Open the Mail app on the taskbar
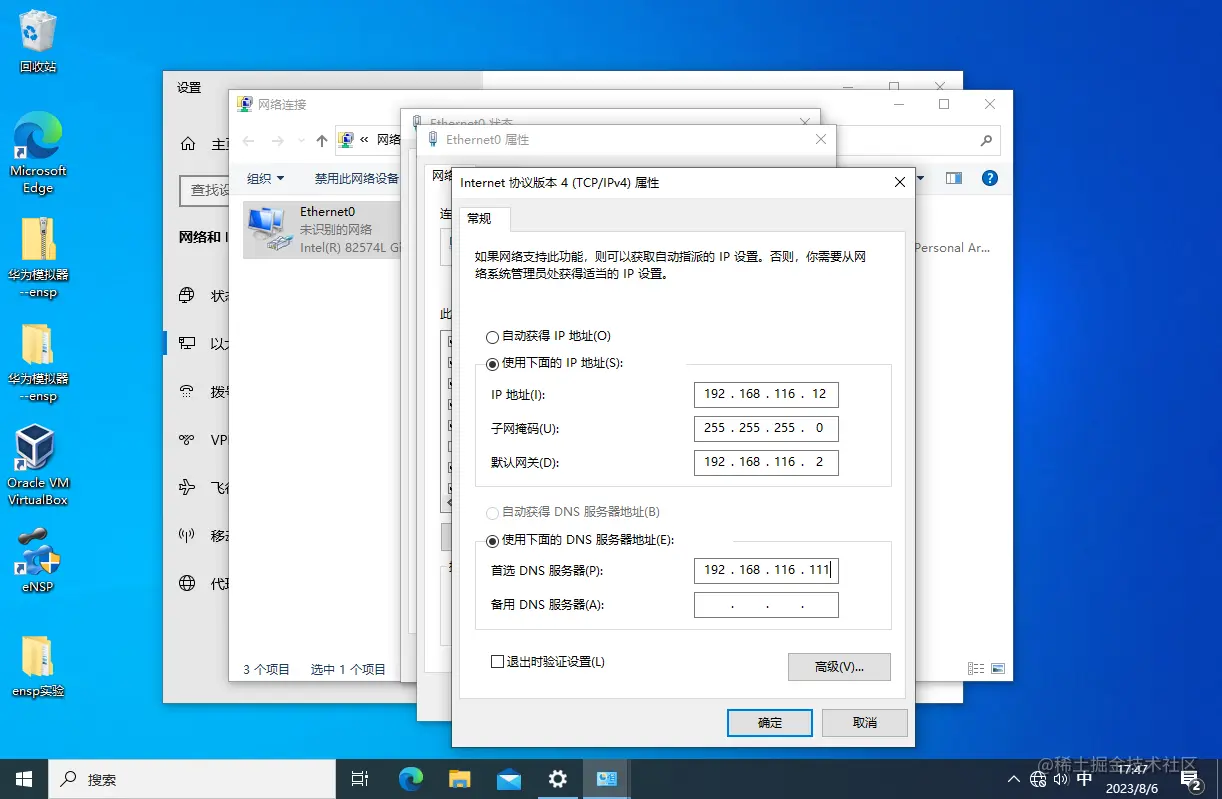1222x799 pixels. pos(508,779)
